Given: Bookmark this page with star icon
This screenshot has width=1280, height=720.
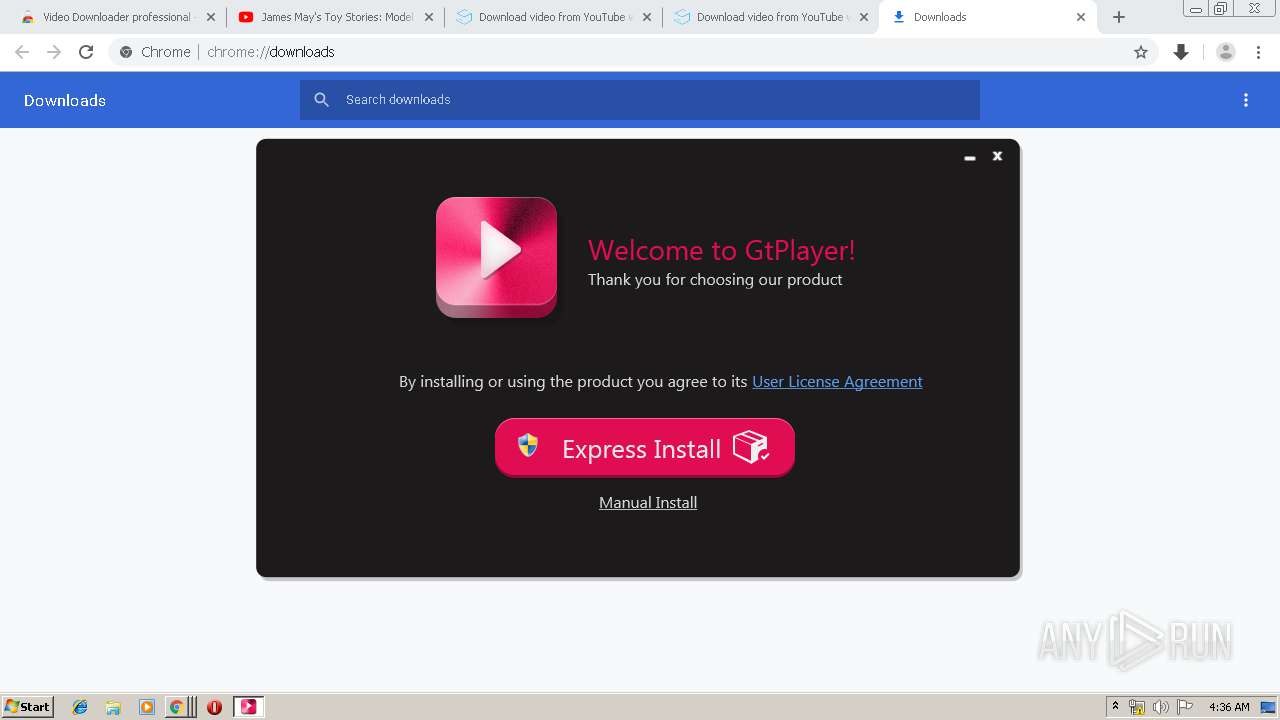Looking at the screenshot, I should point(1141,52).
